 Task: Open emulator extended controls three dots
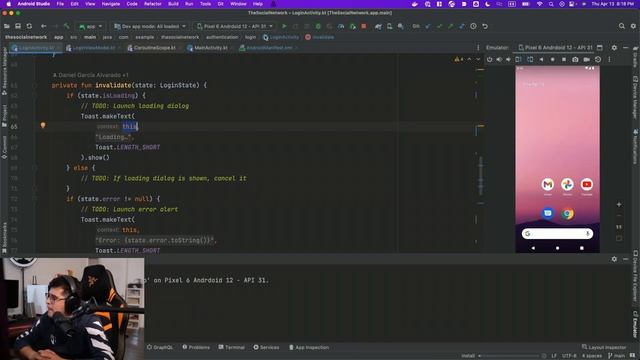click(609, 59)
